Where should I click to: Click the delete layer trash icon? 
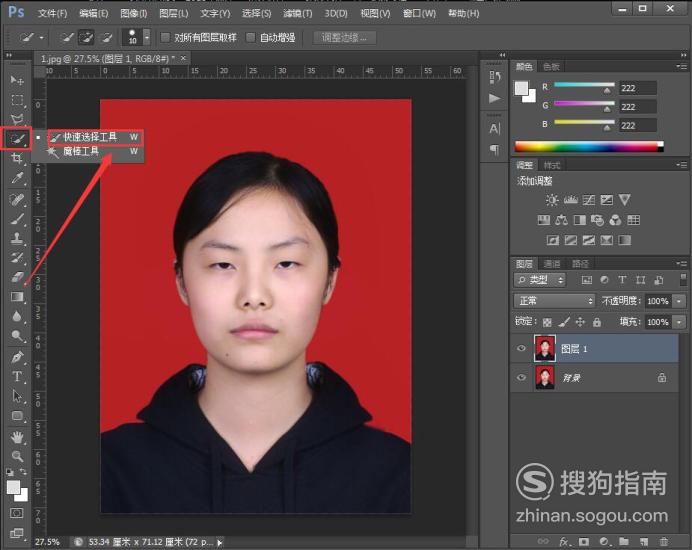[x=663, y=541]
